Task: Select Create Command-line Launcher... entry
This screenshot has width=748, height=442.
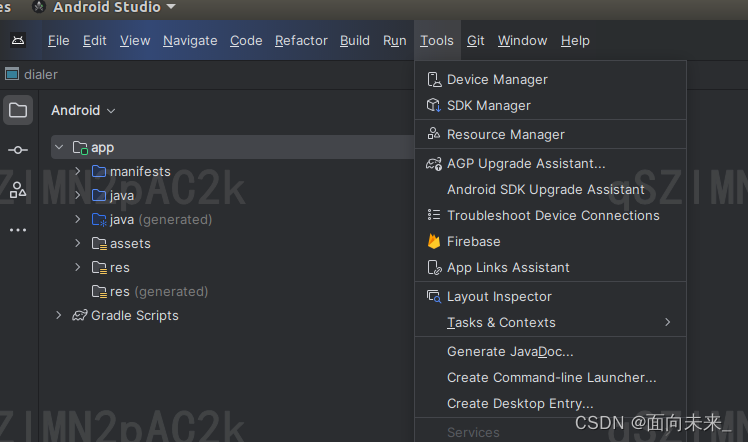Action: [551, 377]
